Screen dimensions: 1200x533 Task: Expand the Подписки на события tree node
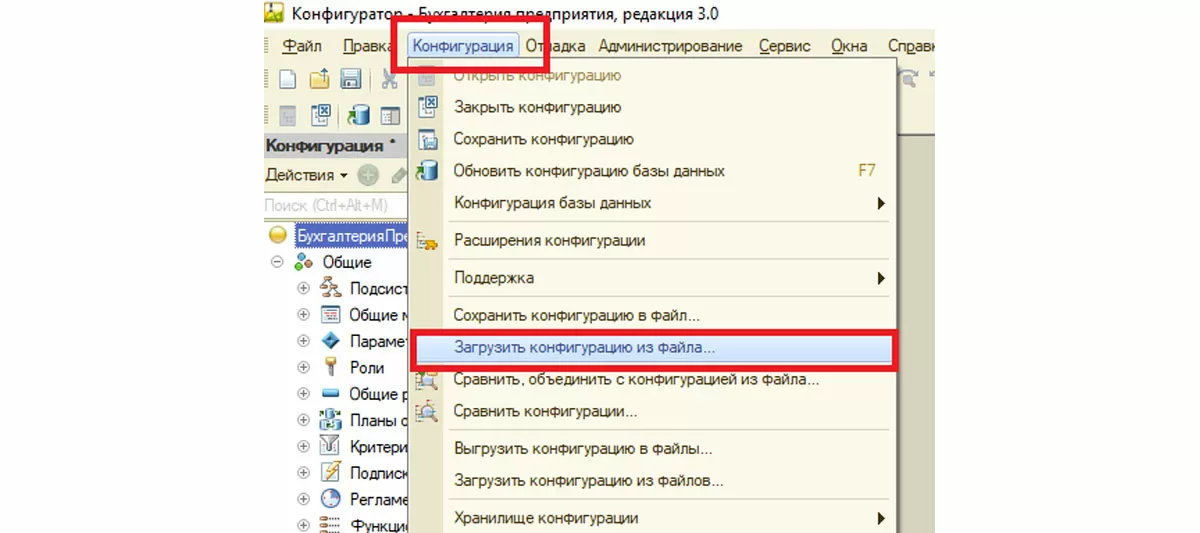coord(304,472)
